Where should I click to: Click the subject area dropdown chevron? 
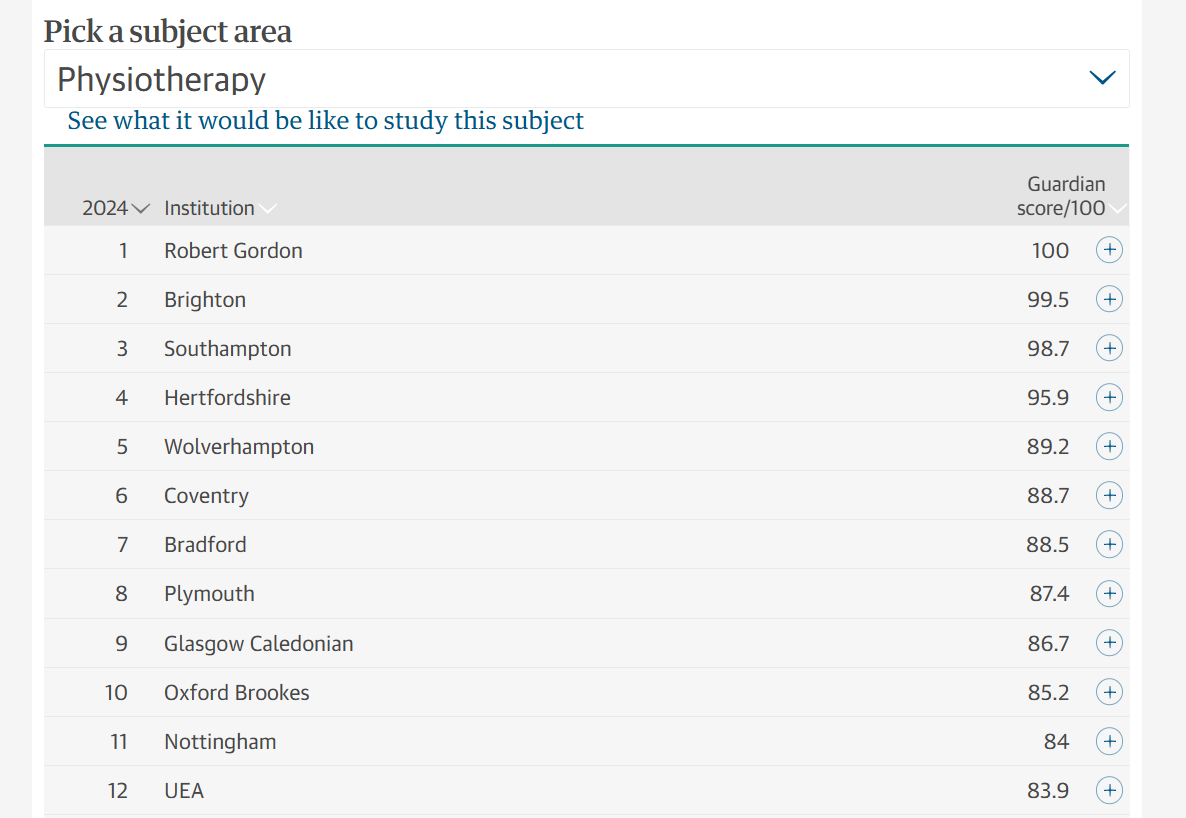pyautogui.click(x=1101, y=78)
